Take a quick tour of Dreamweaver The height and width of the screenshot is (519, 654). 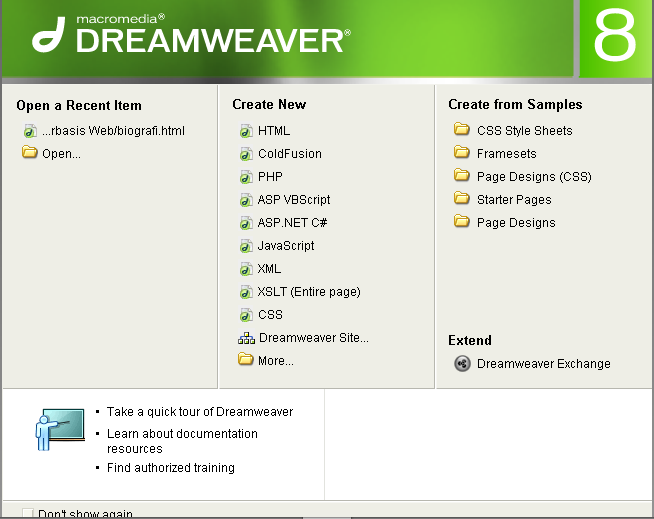click(x=200, y=412)
